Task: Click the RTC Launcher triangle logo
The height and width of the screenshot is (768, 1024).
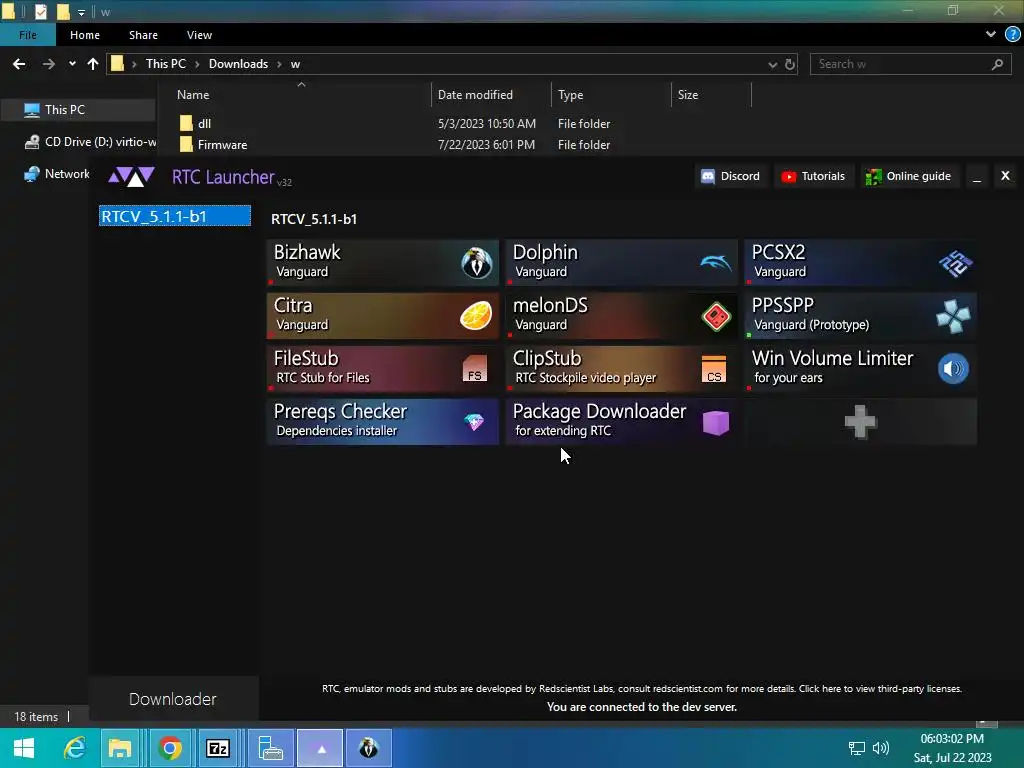Action: [x=131, y=177]
